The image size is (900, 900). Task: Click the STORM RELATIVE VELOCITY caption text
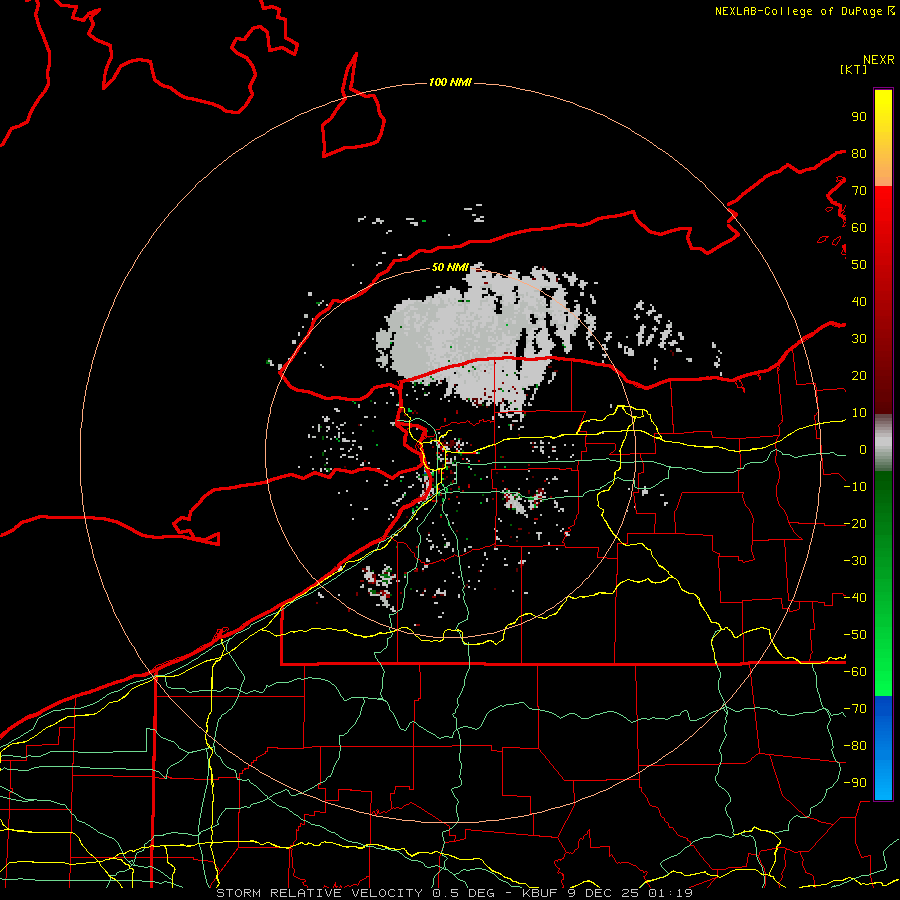[319, 893]
